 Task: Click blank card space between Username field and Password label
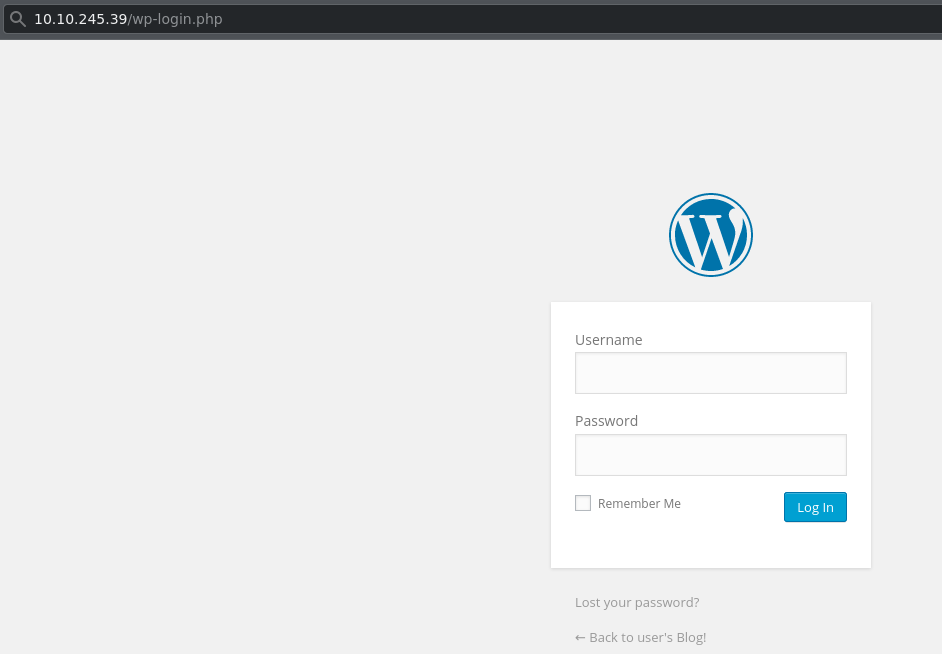point(711,404)
